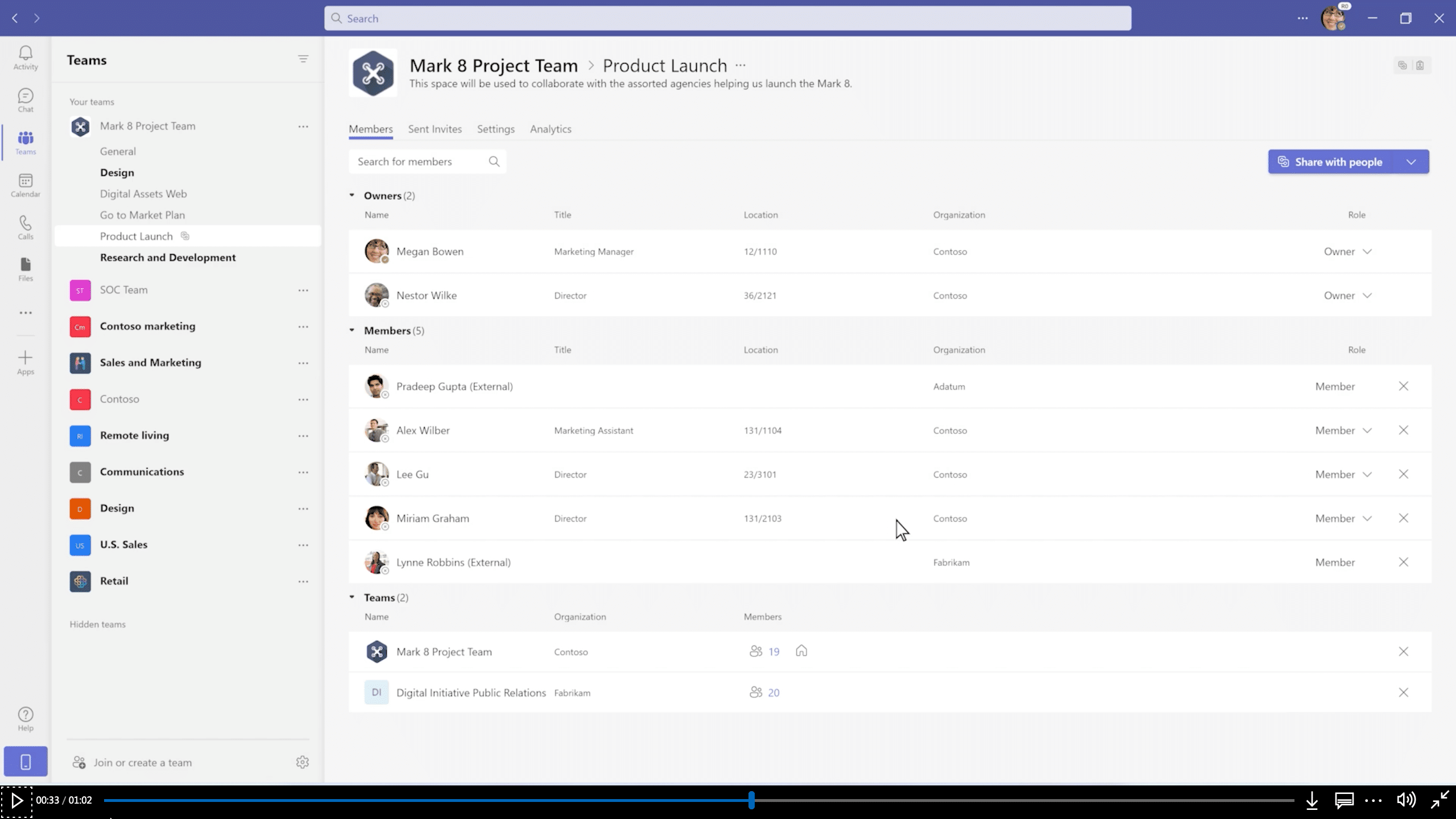This screenshot has width=1456, height=819.
Task: Collapse the Owners section
Action: tap(351, 195)
